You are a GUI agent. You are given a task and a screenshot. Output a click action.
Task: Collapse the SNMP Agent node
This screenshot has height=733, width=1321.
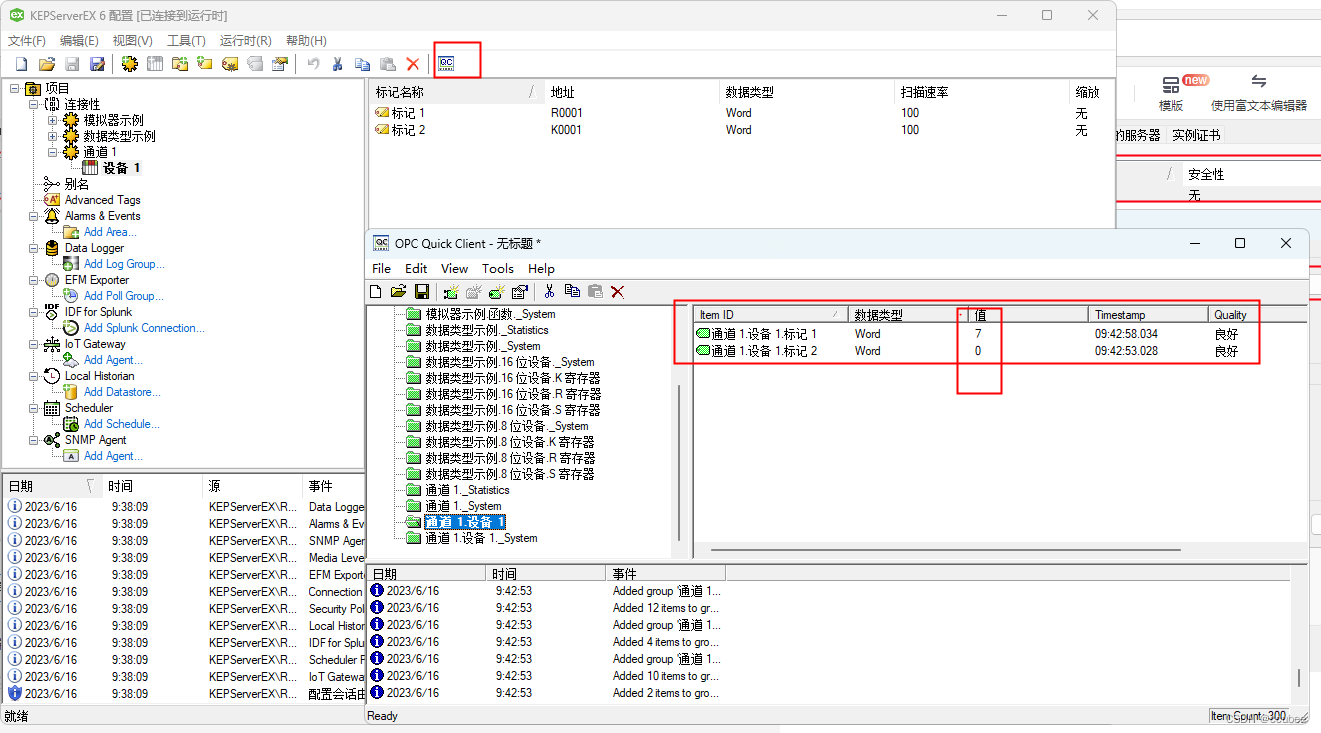(x=34, y=440)
